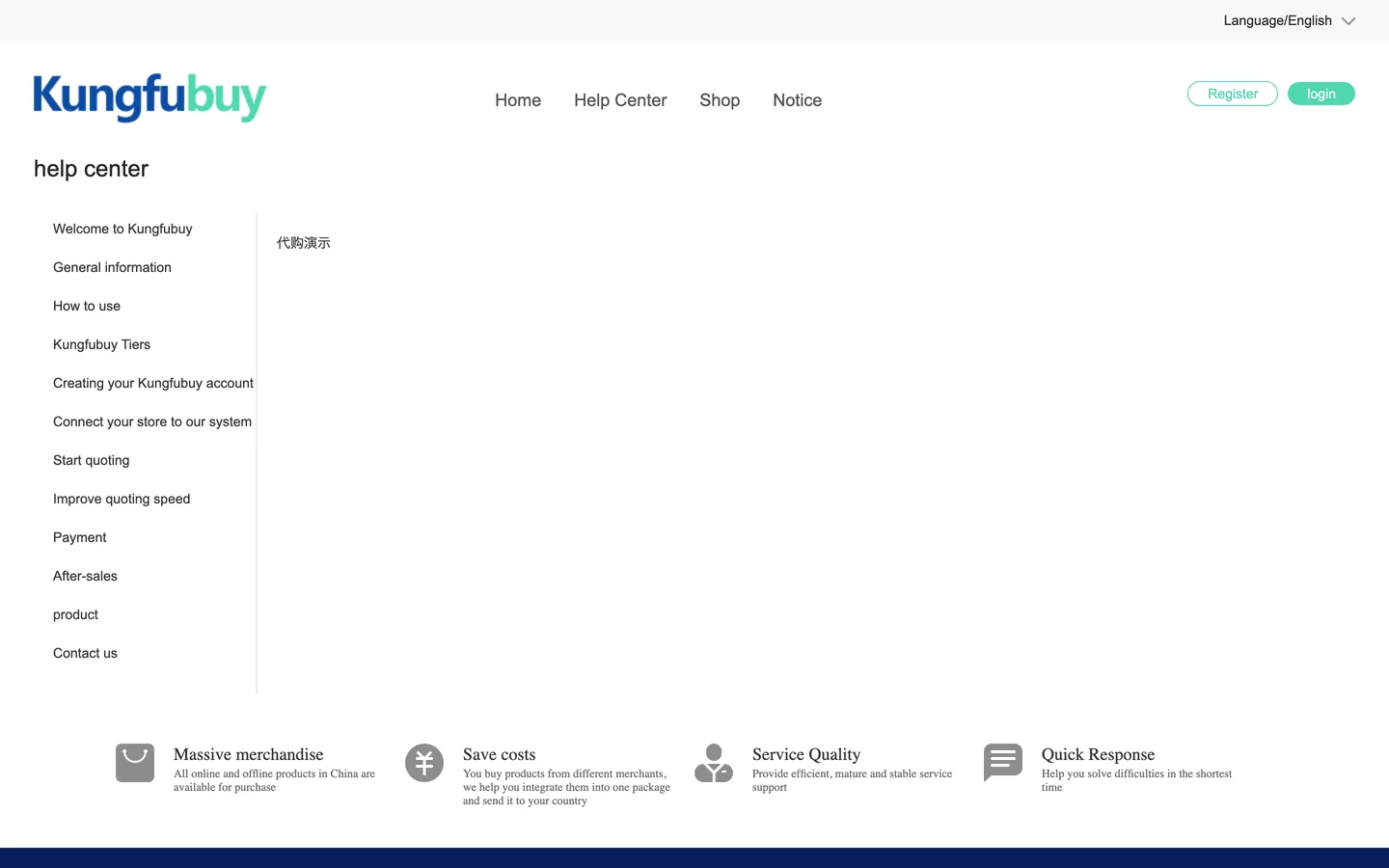Click the Quick Response heading
Image resolution: width=1389 pixels, height=868 pixels.
click(x=1098, y=754)
